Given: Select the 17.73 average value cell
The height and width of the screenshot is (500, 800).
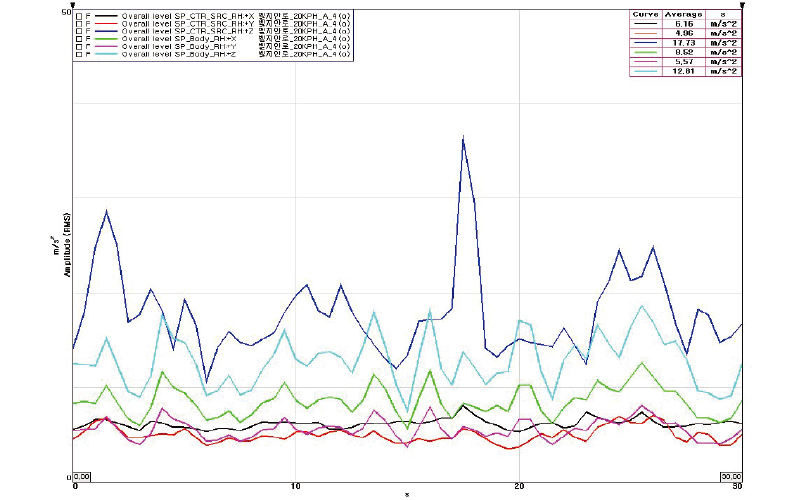Looking at the screenshot, I should 682,41.
